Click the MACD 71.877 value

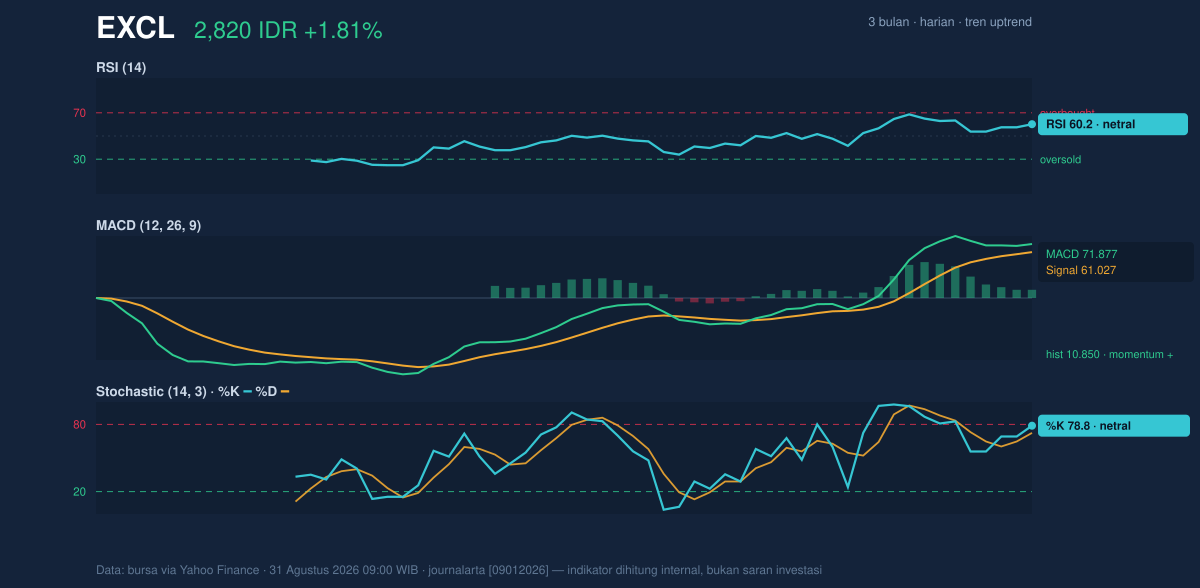(x=1081, y=254)
